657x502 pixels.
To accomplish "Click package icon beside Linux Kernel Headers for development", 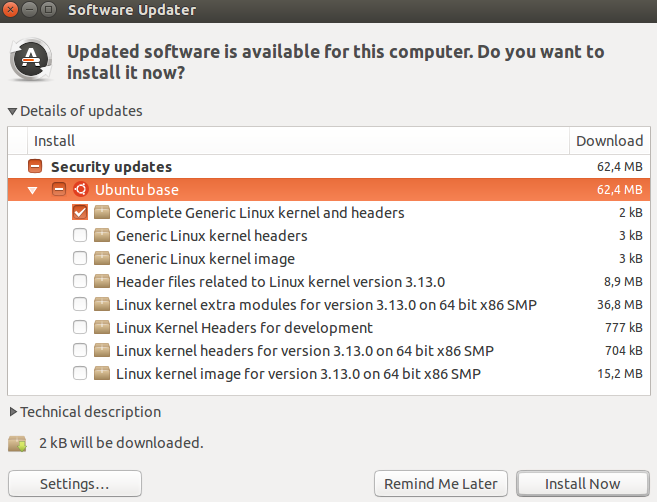I will click(101, 328).
